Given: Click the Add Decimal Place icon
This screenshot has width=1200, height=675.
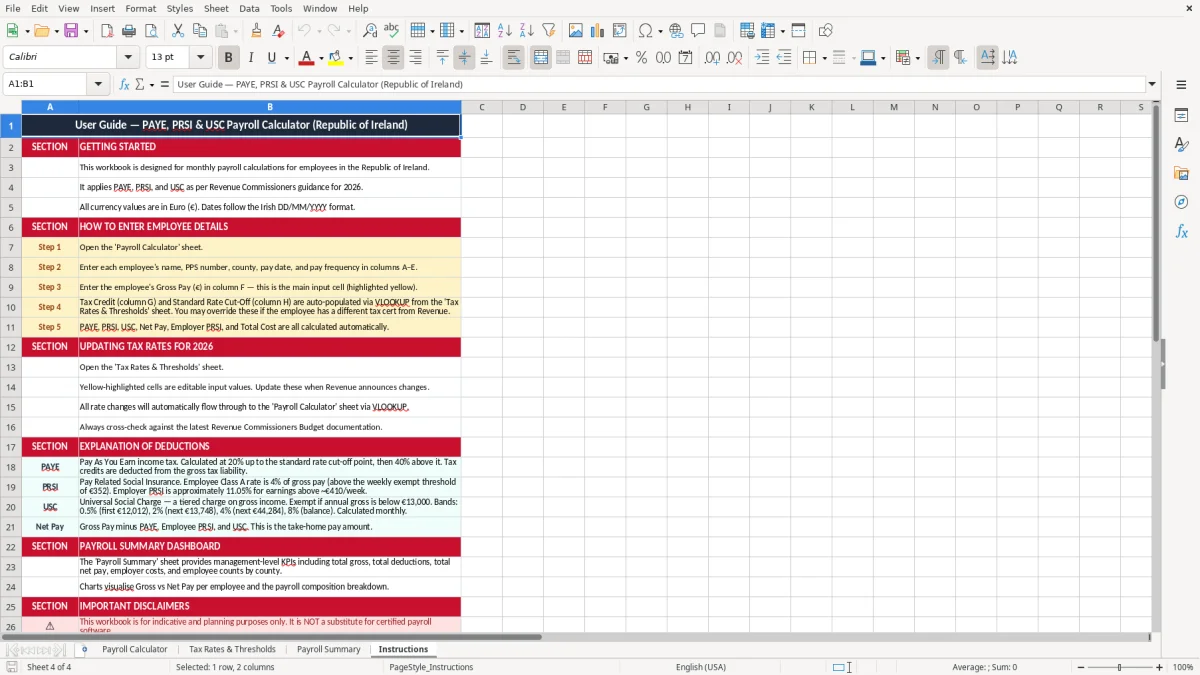Looking at the screenshot, I should pos(712,58).
